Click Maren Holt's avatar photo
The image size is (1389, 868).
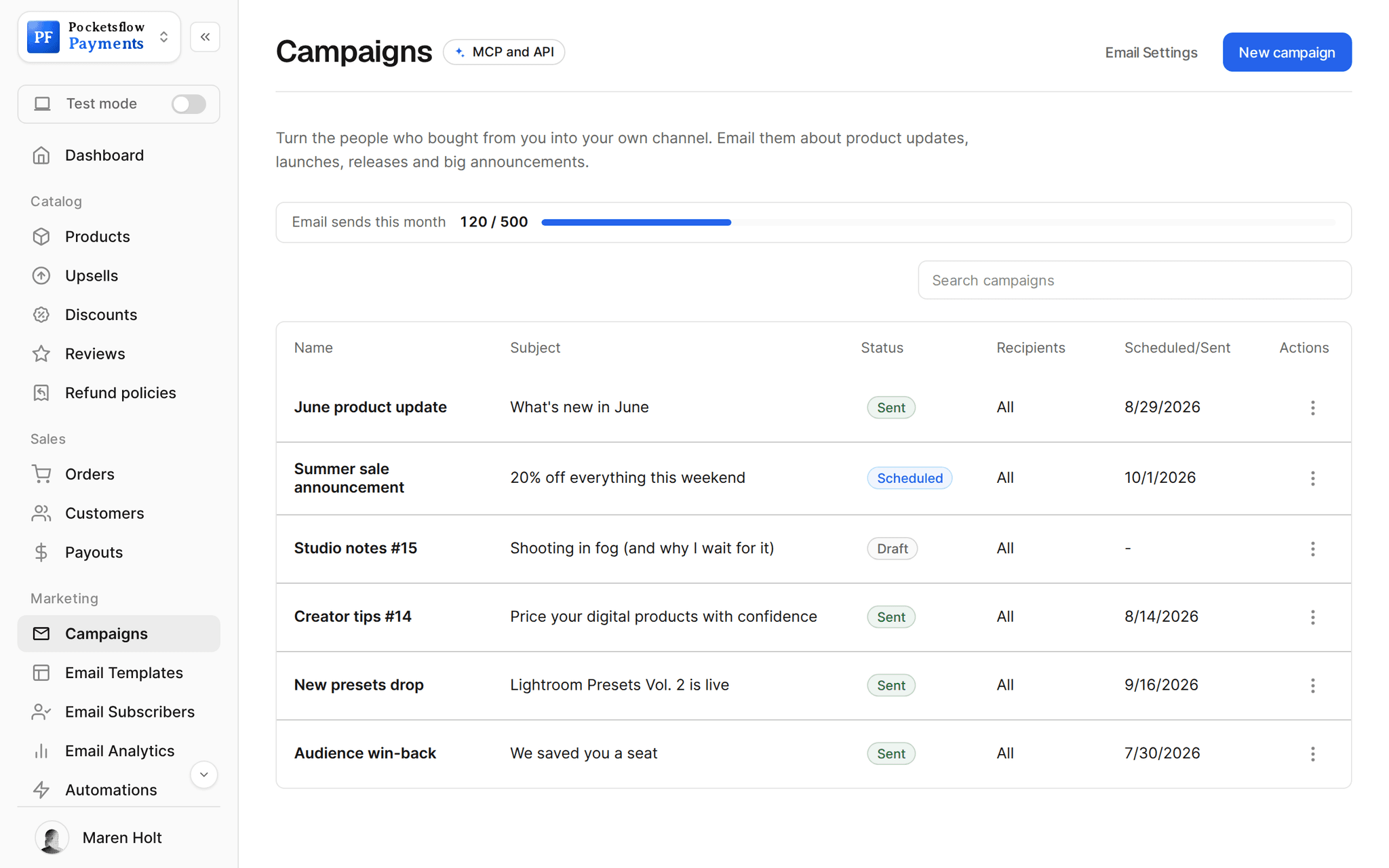52,837
